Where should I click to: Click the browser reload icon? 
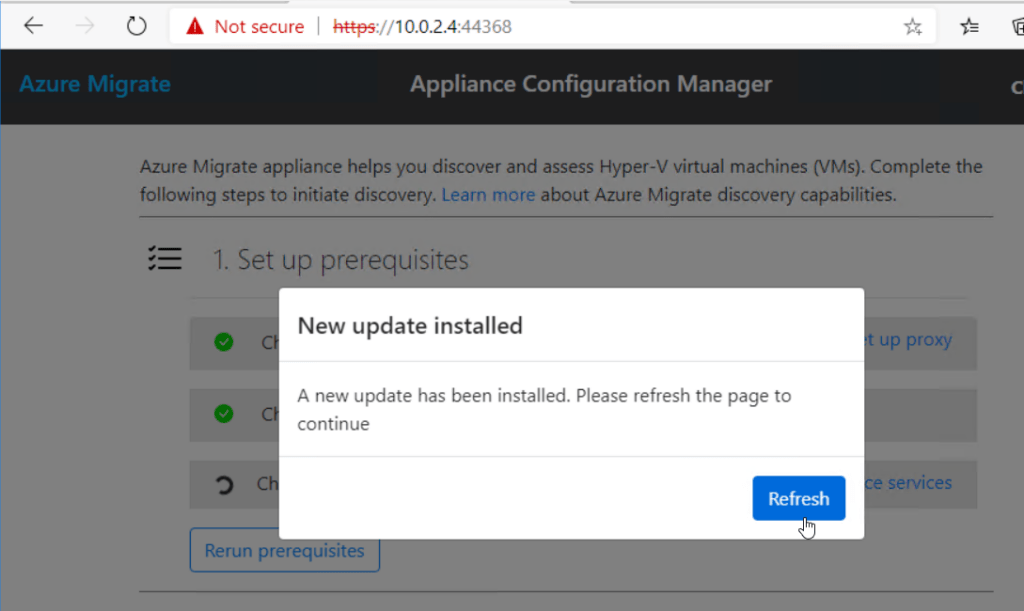pos(136,25)
